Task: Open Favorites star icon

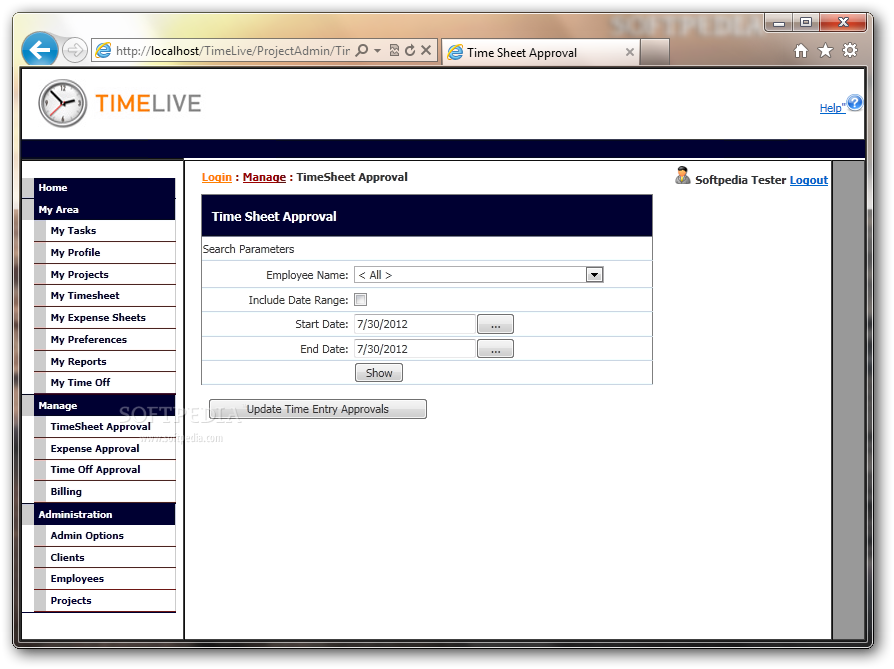Action: (825, 51)
